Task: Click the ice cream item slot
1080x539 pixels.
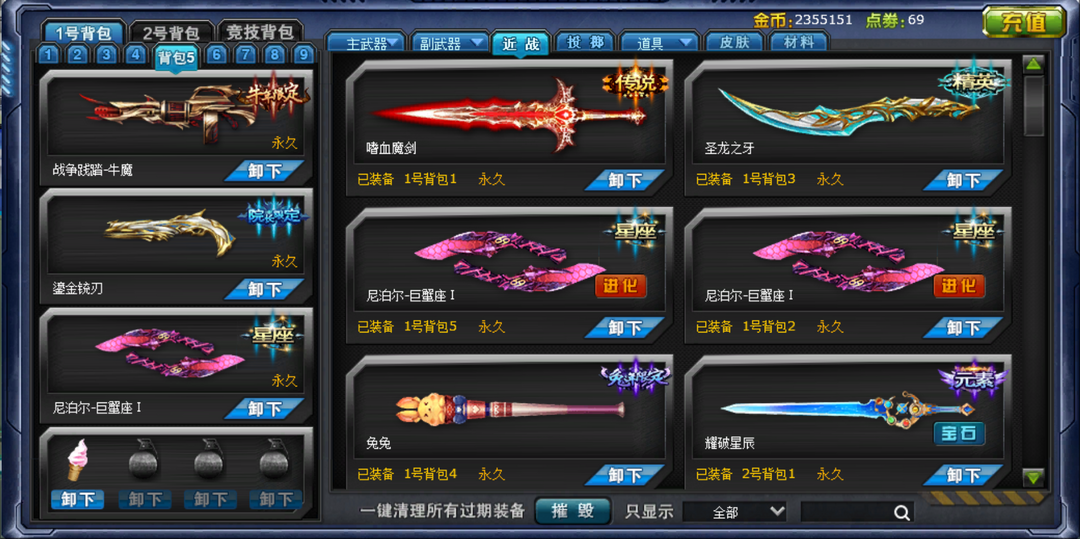Action: 78,460
